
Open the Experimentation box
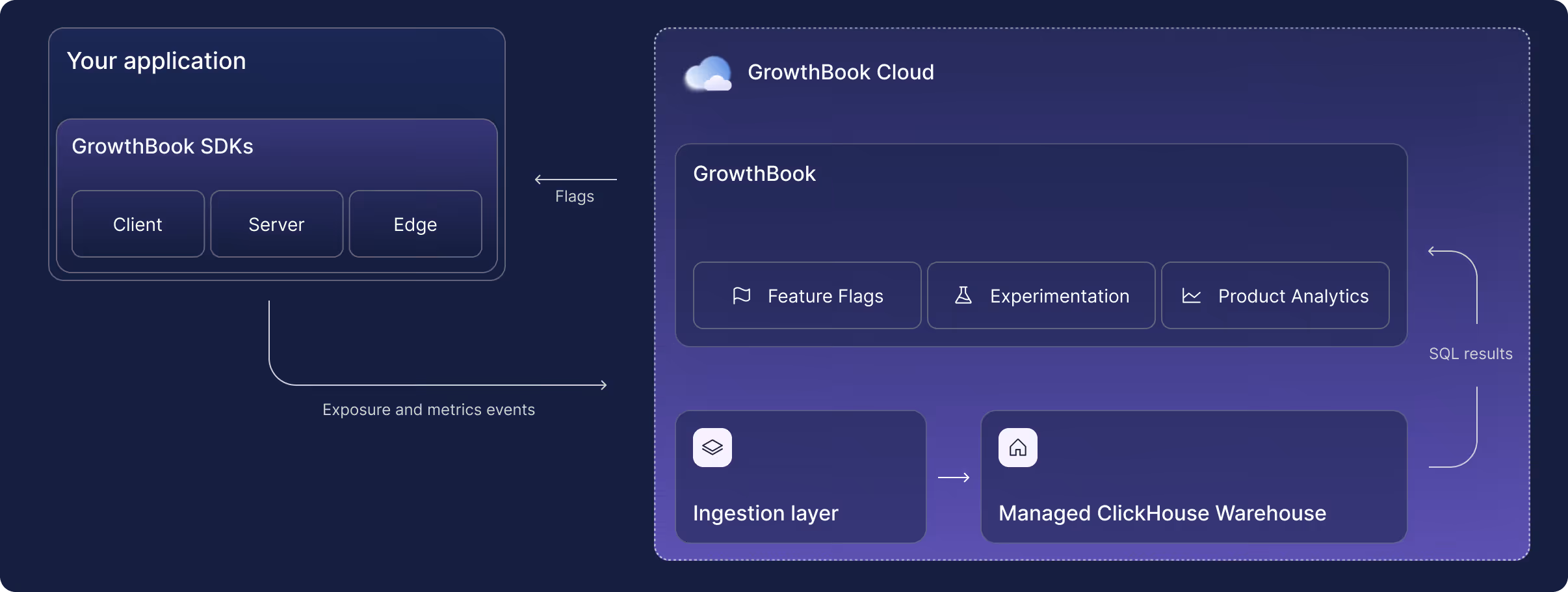[1041, 295]
